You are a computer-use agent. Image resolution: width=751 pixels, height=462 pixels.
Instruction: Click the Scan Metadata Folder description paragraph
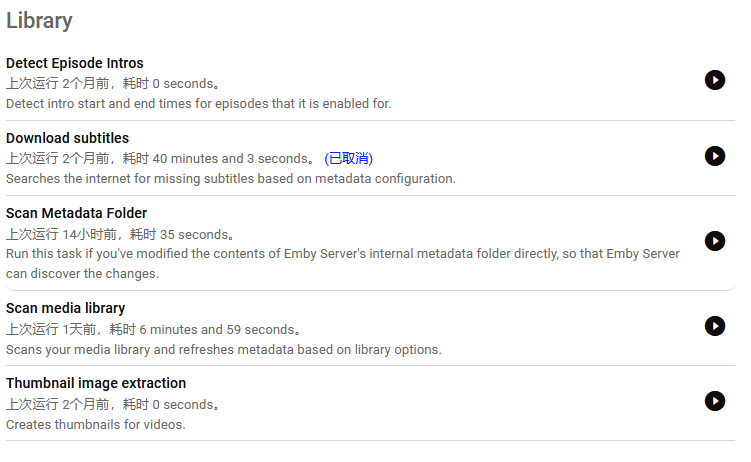[x=340, y=264]
